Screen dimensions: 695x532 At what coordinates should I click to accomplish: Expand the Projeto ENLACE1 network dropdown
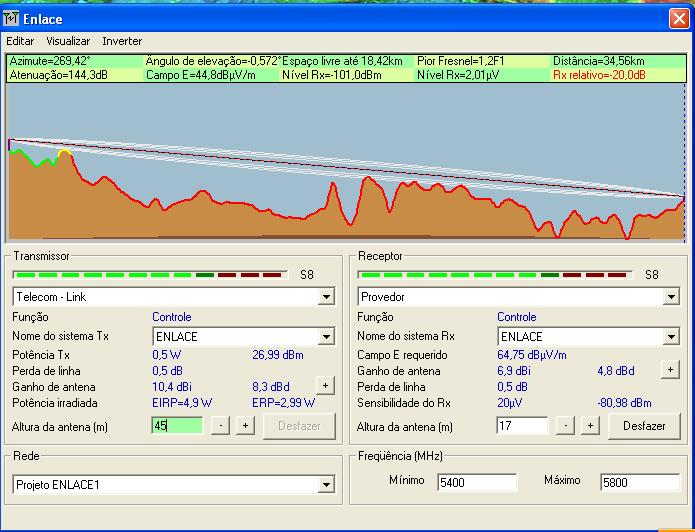[x=325, y=485]
